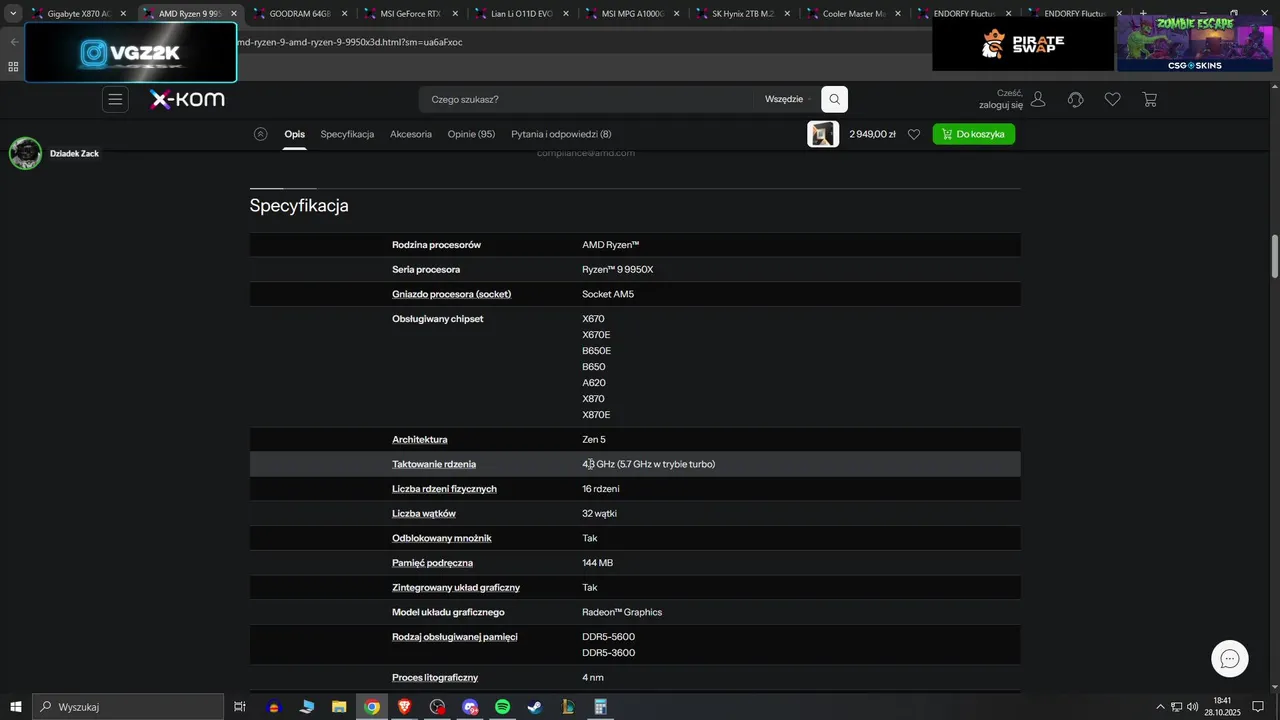1280x720 pixels.
Task: Close the AMD Ryzen 9 tab
Action: tap(234, 14)
